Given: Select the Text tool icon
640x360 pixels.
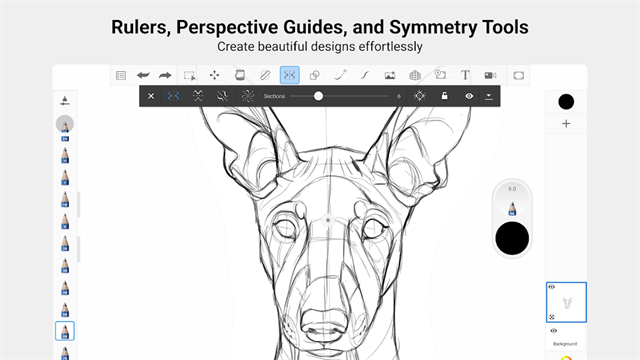Looking at the screenshot, I should pyautogui.click(x=465, y=75).
